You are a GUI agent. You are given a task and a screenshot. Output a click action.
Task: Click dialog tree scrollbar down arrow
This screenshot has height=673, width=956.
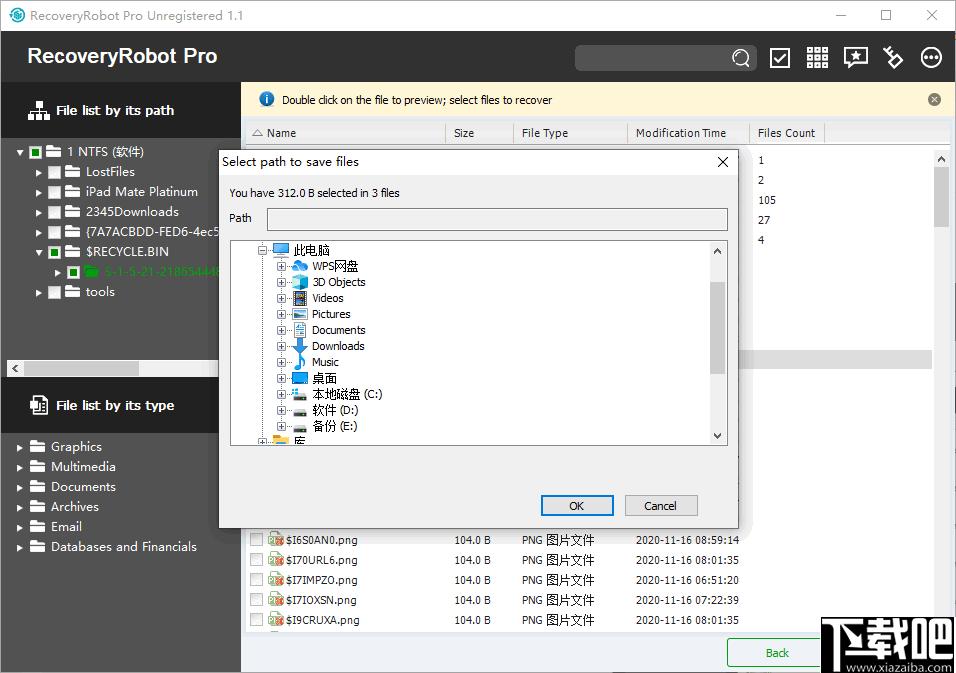718,436
